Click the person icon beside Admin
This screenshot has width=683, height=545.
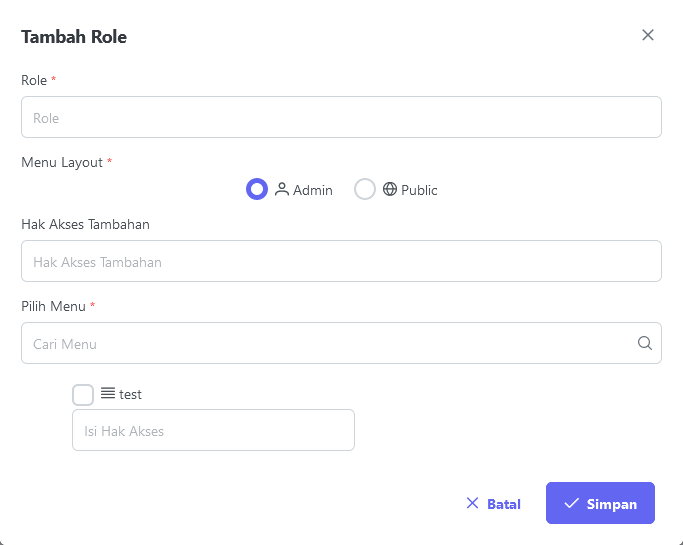point(282,190)
